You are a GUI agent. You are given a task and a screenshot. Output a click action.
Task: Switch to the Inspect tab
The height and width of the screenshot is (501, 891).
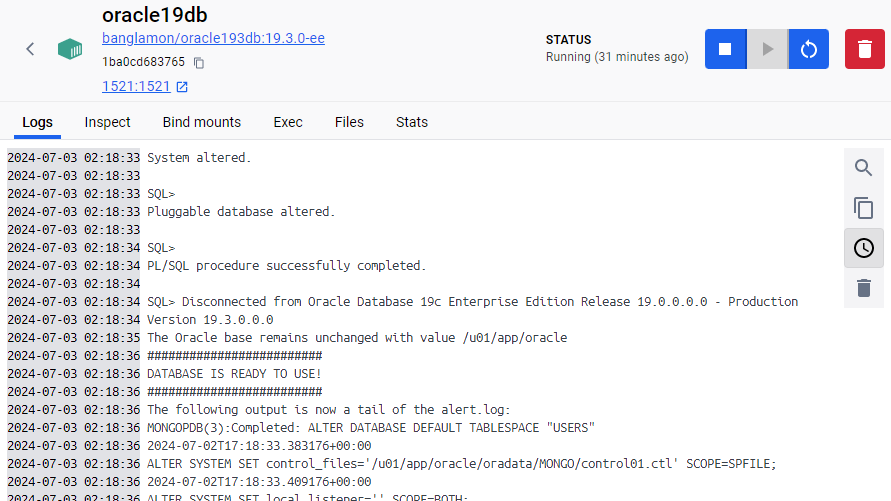pos(107,122)
